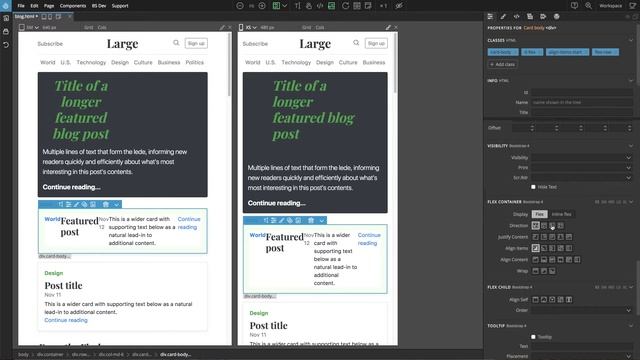Click the body breadcrumb in bottom bar
640x360 pixels.
click(x=23, y=354)
